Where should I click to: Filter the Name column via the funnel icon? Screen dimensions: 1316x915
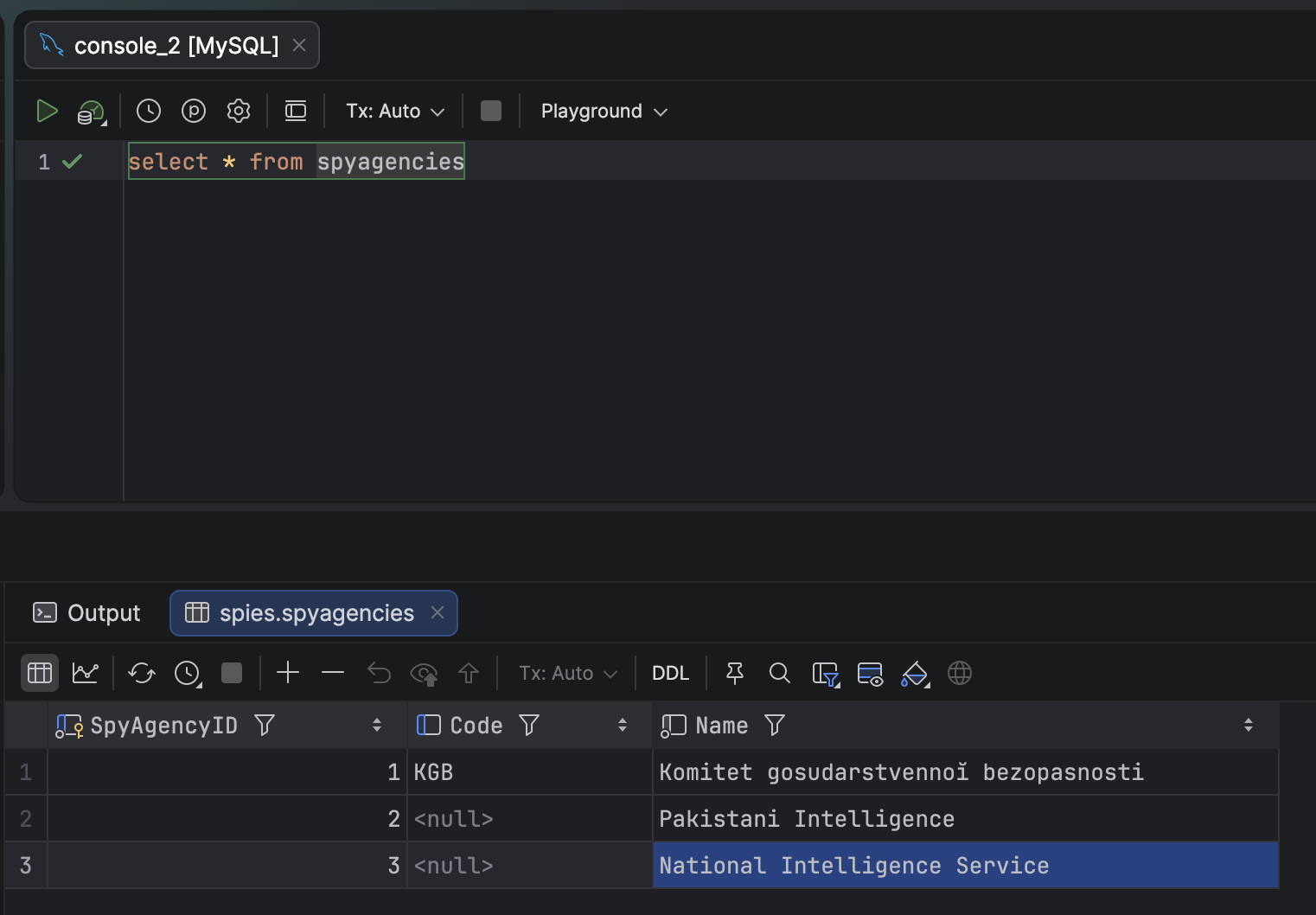click(x=775, y=725)
